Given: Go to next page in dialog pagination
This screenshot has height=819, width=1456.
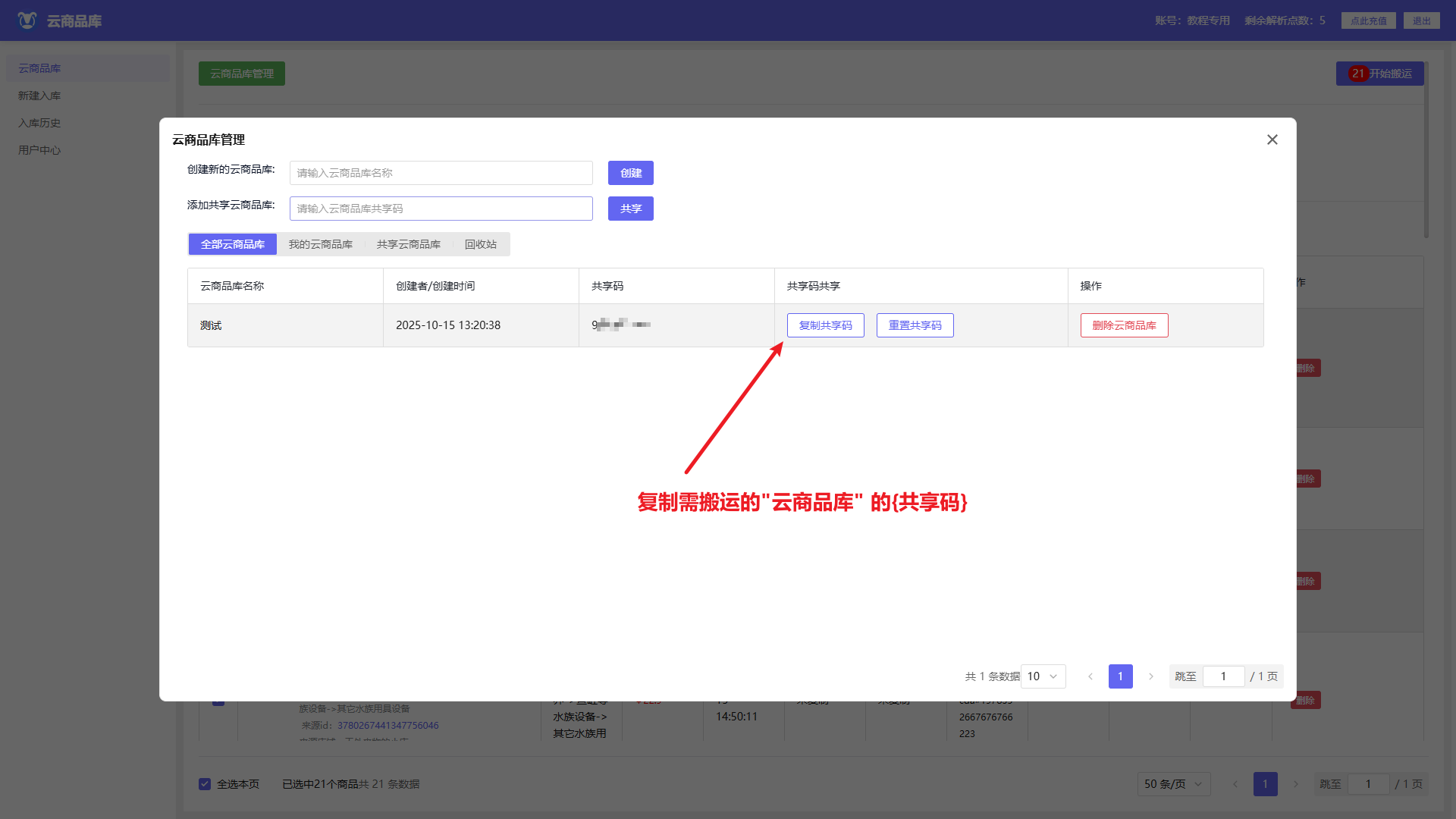Looking at the screenshot, I should coord(1151,676).
